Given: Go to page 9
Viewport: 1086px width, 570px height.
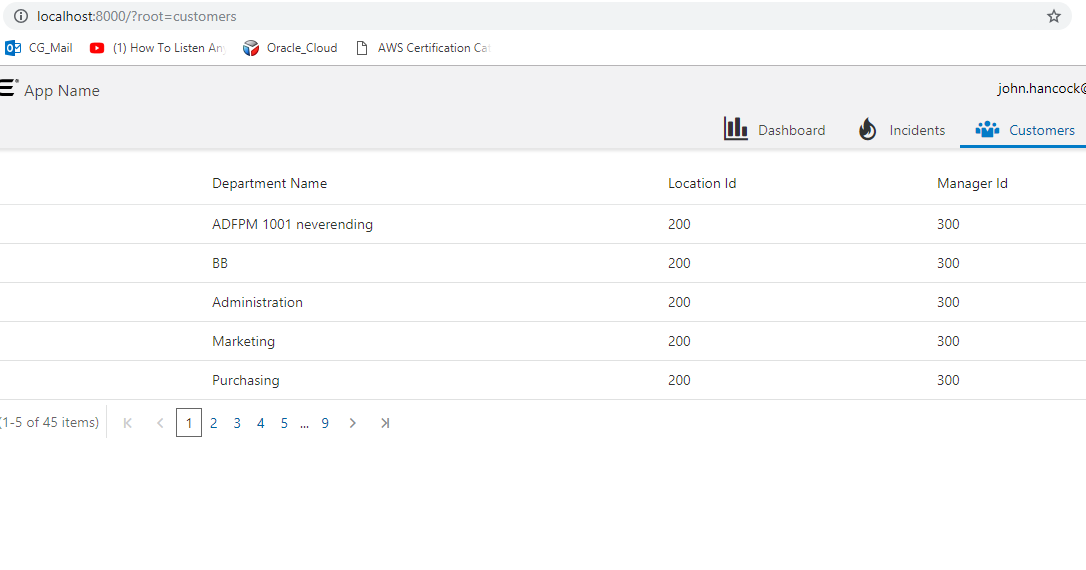Looking at the screenshot, I should coord(325,422).
